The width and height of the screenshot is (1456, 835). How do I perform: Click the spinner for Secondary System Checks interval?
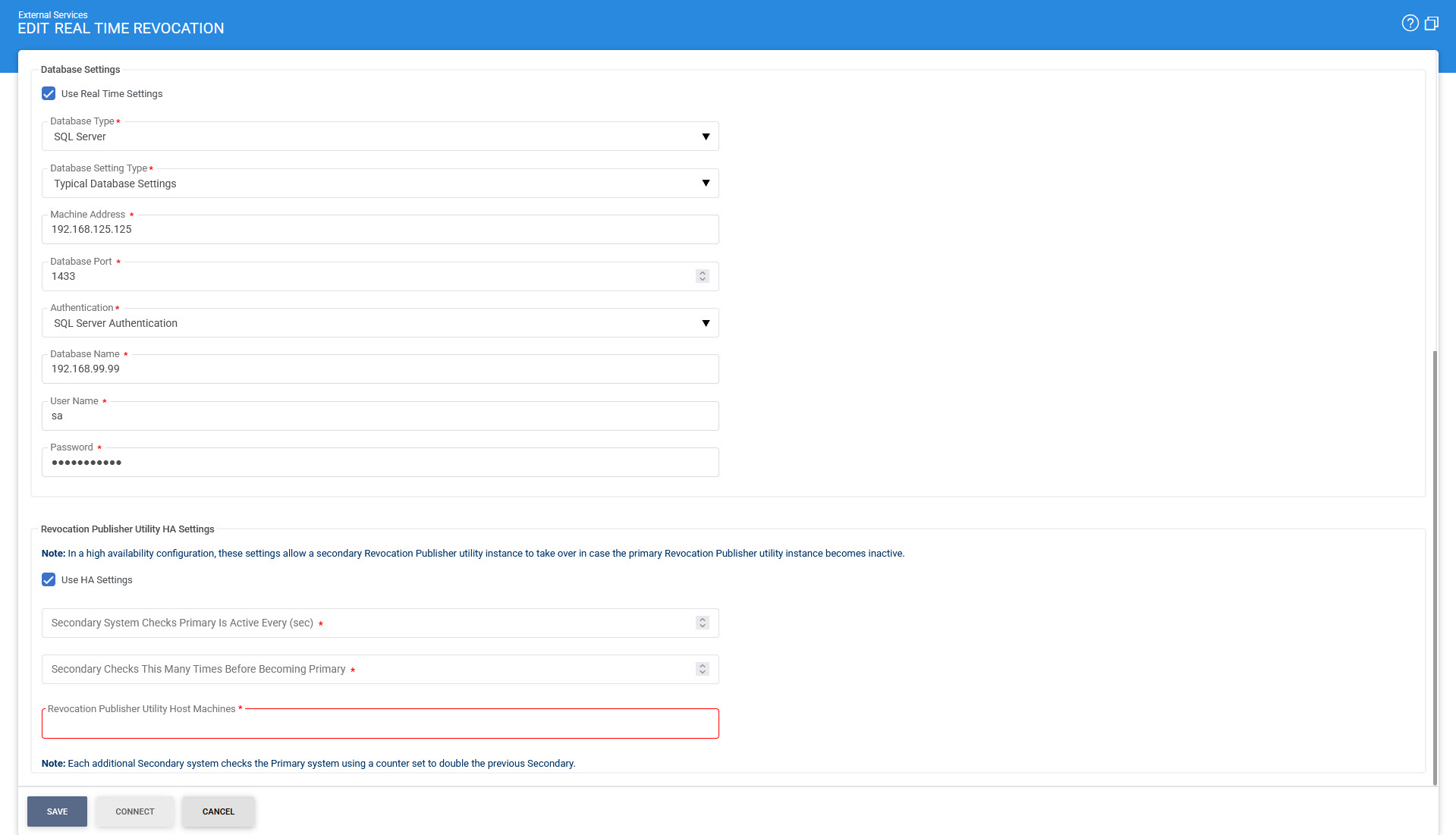pos(703,623)
